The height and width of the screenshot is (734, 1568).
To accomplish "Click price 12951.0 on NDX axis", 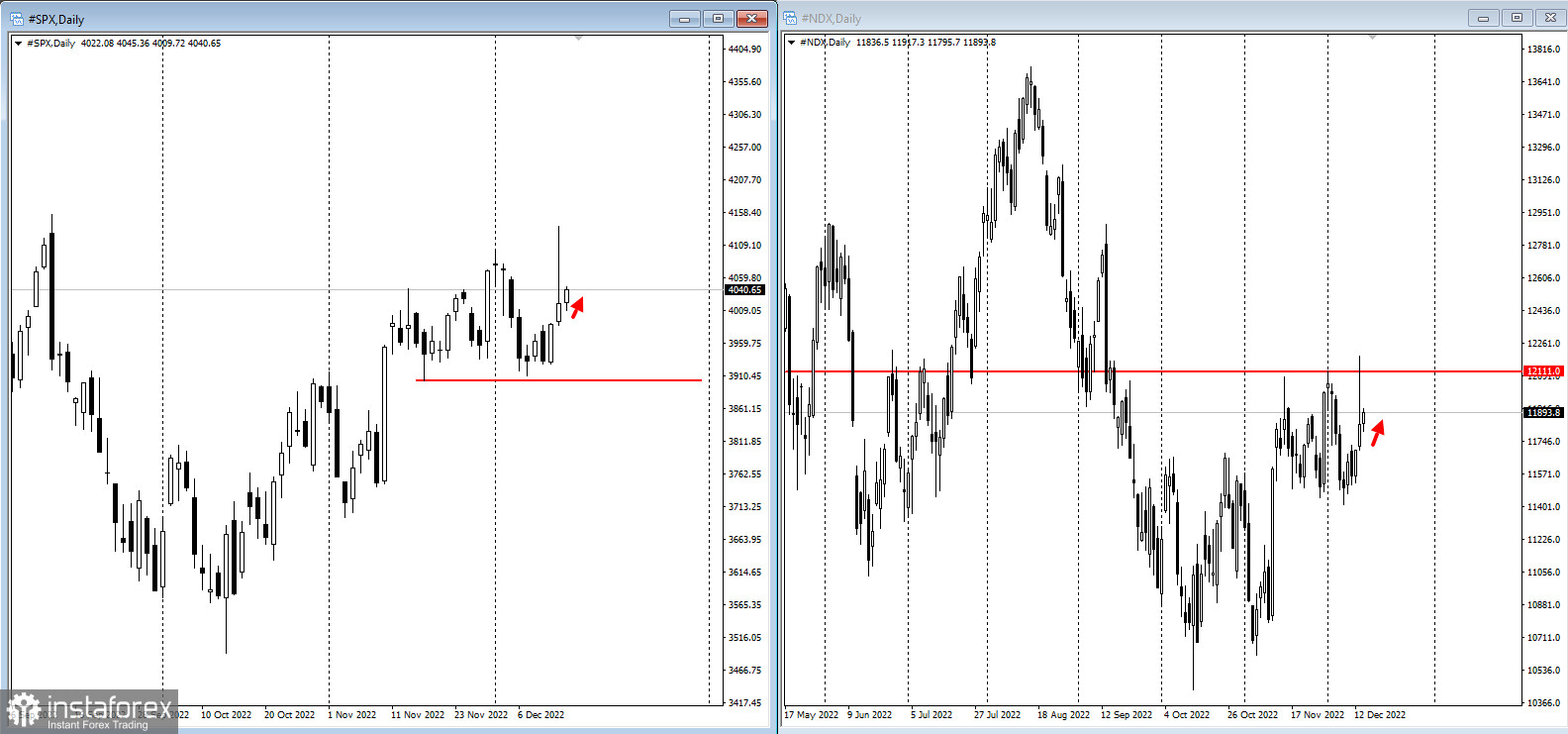I will point(1543,213).
